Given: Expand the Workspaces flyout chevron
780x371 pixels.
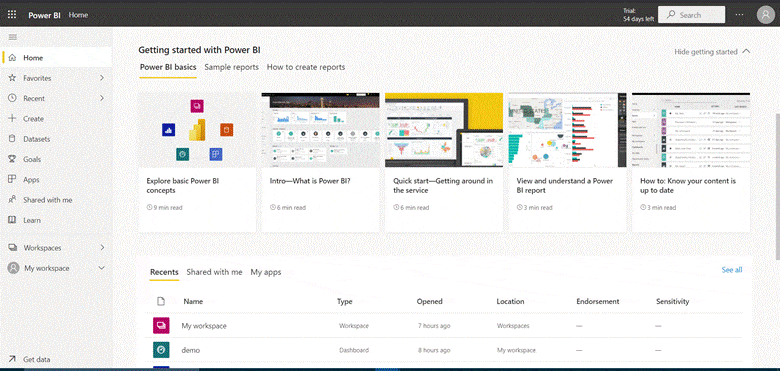Looking at the screenshot, I should pos(101,248).
